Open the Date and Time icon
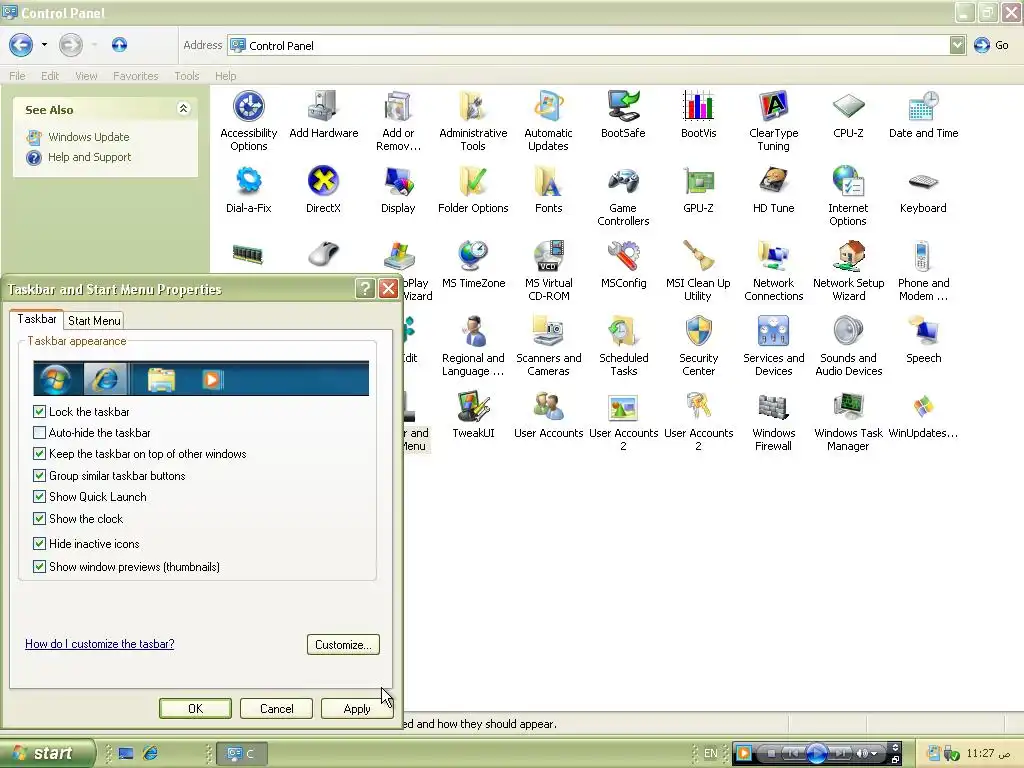Image resolution: width=1024 pixels, height=768 pixels. 923,115
